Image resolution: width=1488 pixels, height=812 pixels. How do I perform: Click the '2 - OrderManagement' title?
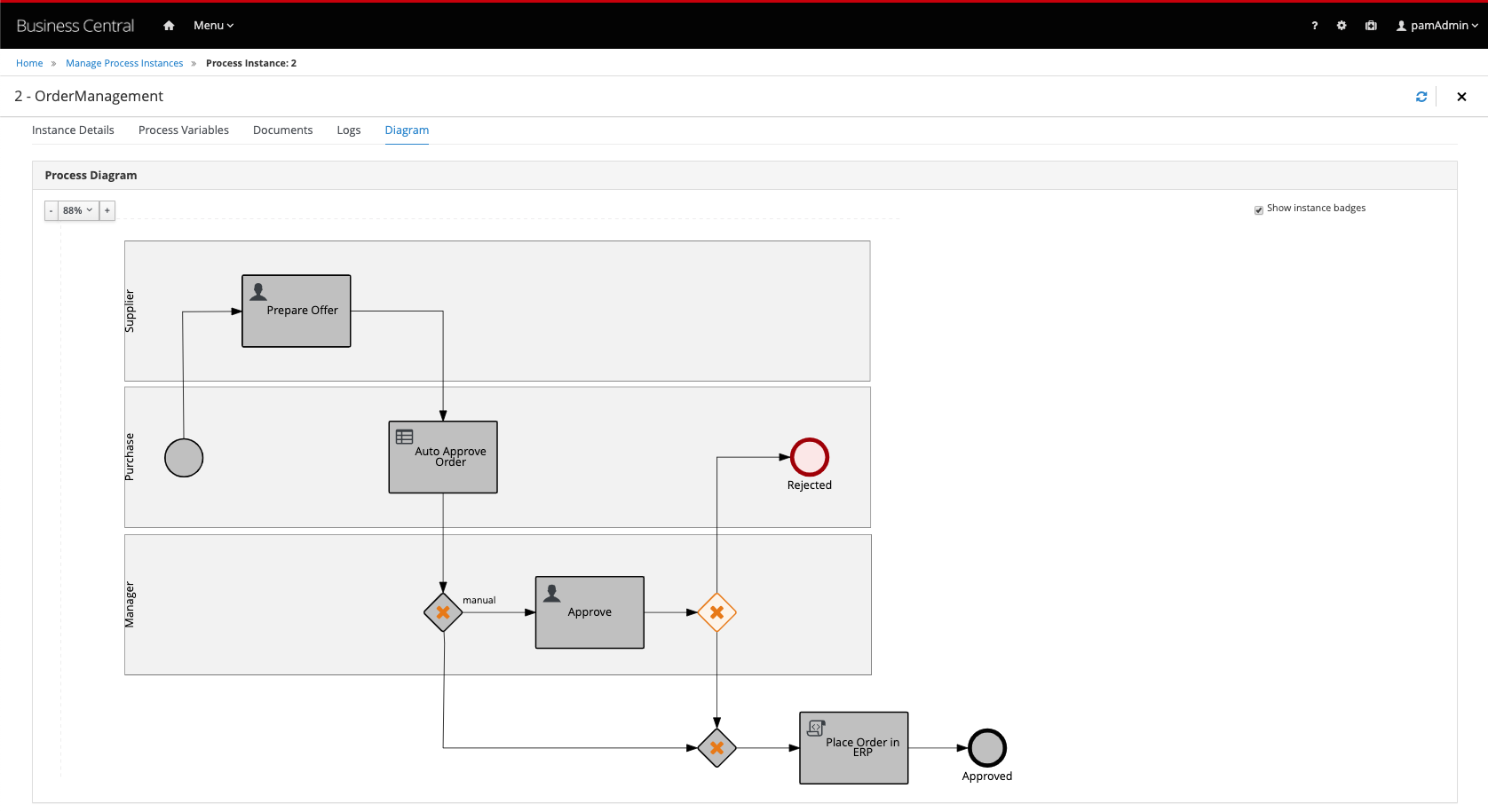[89, 96]
